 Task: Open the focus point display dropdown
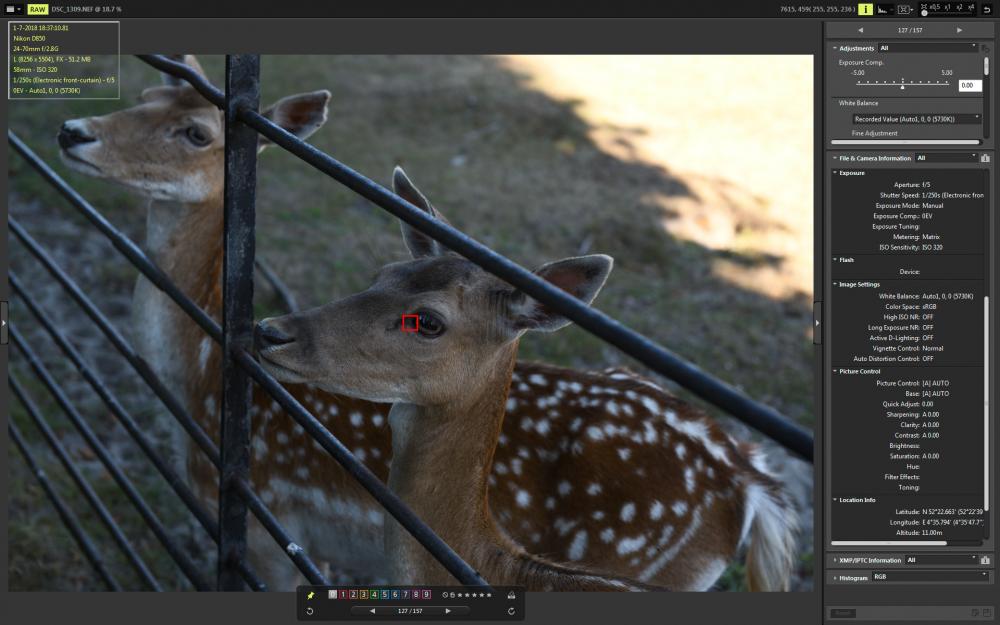905,9
